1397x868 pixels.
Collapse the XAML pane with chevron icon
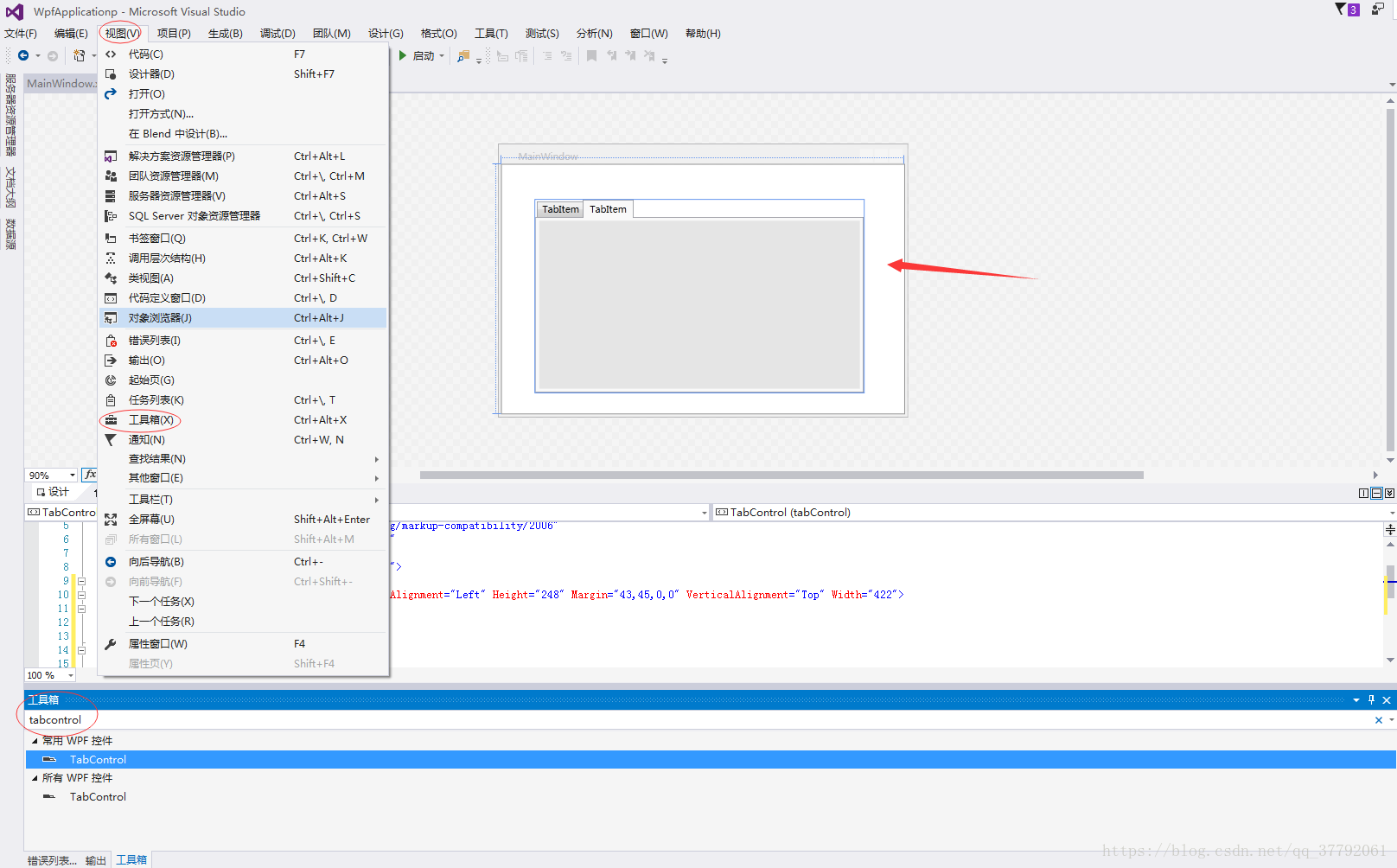click(1389, 493)
